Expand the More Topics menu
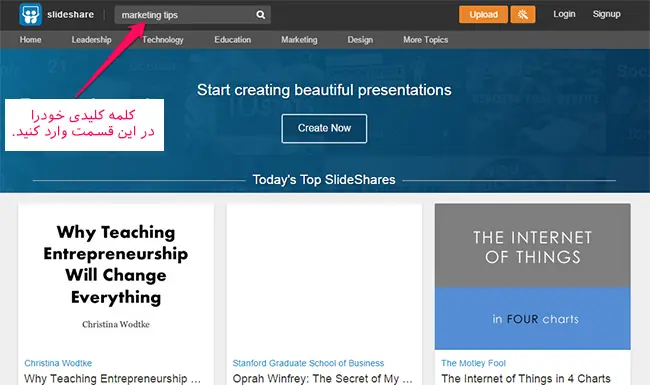The width and height of the screenshot is (650, 385). point(425,40)
